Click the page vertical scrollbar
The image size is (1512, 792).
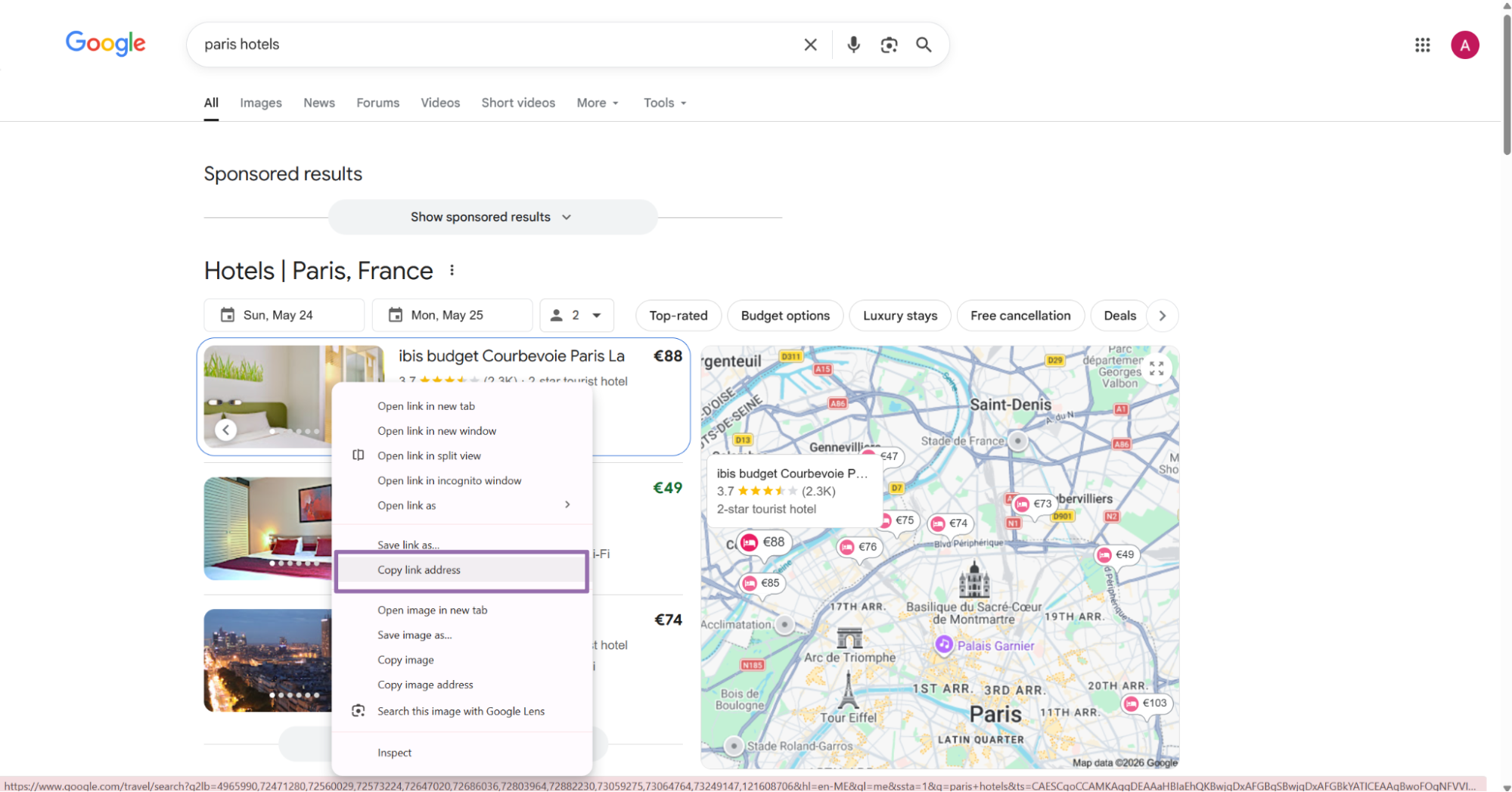[x=1507, y=83]
